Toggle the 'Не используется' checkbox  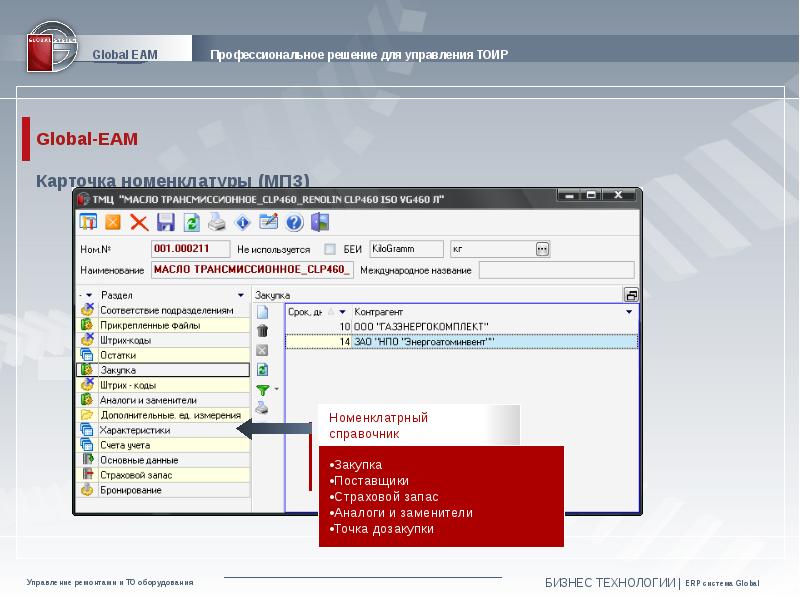pos(330,248)
